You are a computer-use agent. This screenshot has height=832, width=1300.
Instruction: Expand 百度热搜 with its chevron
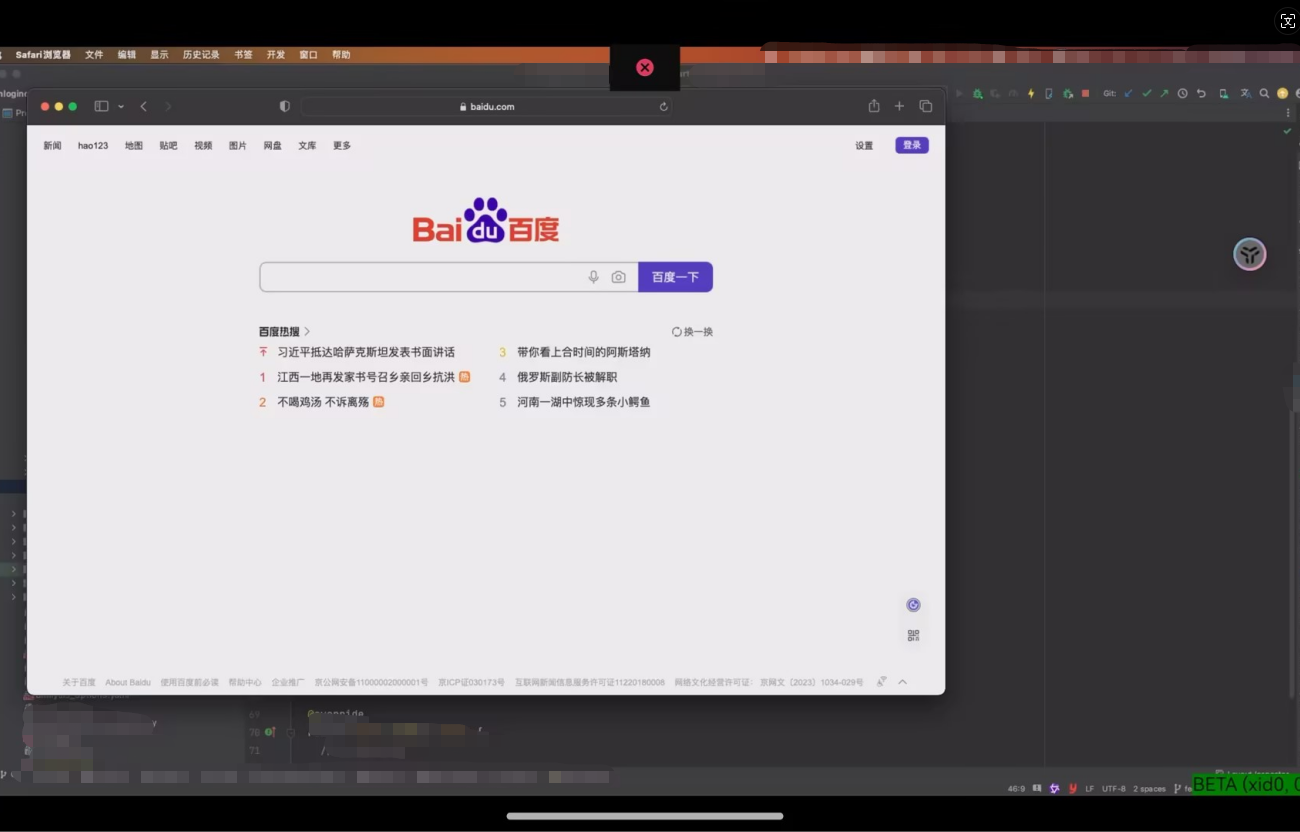(x=307, y=331)
